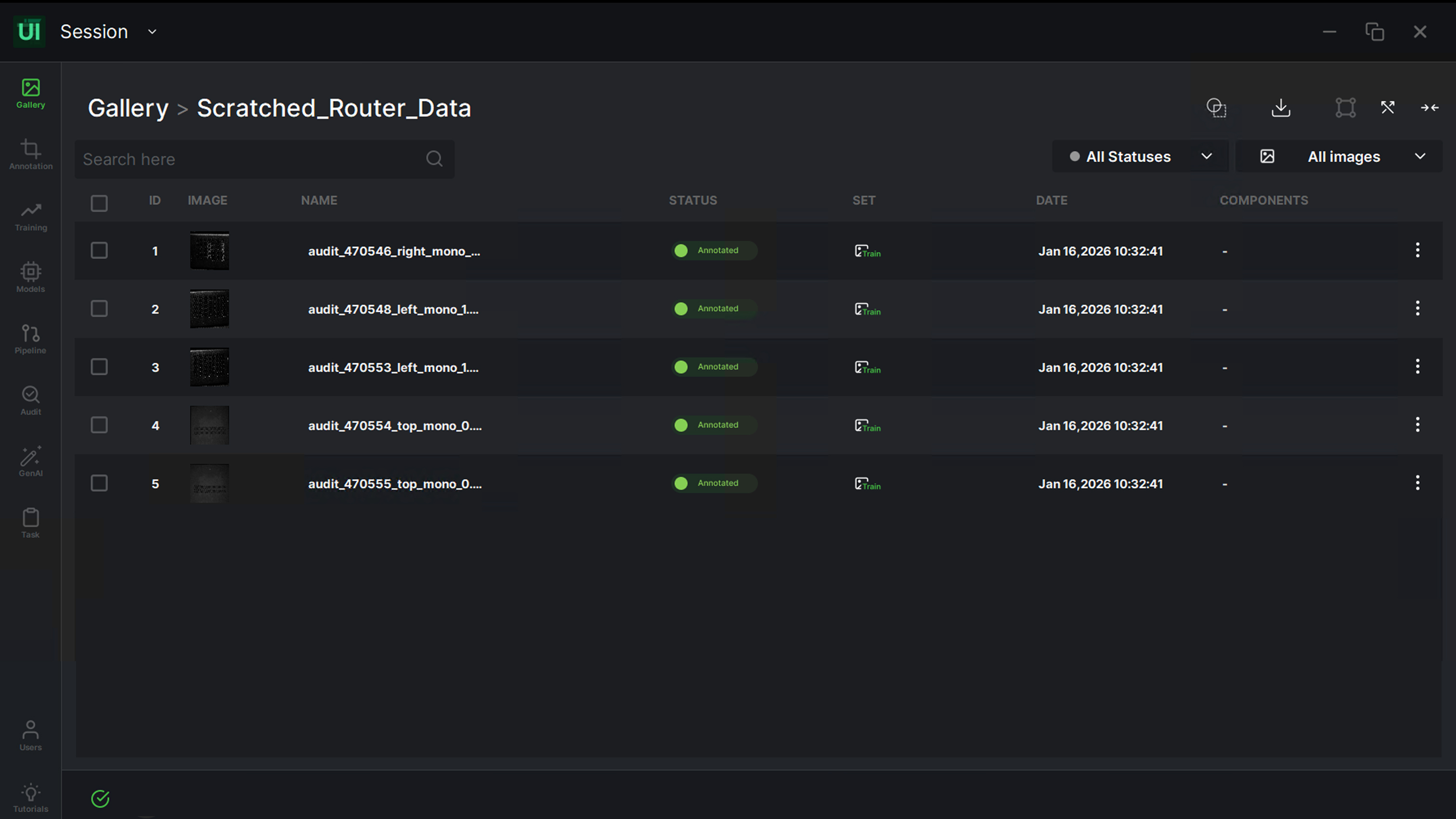Open the Audit section in the sidebar
The width and height of the screenshot is (1456, 819).
[30, 400]
